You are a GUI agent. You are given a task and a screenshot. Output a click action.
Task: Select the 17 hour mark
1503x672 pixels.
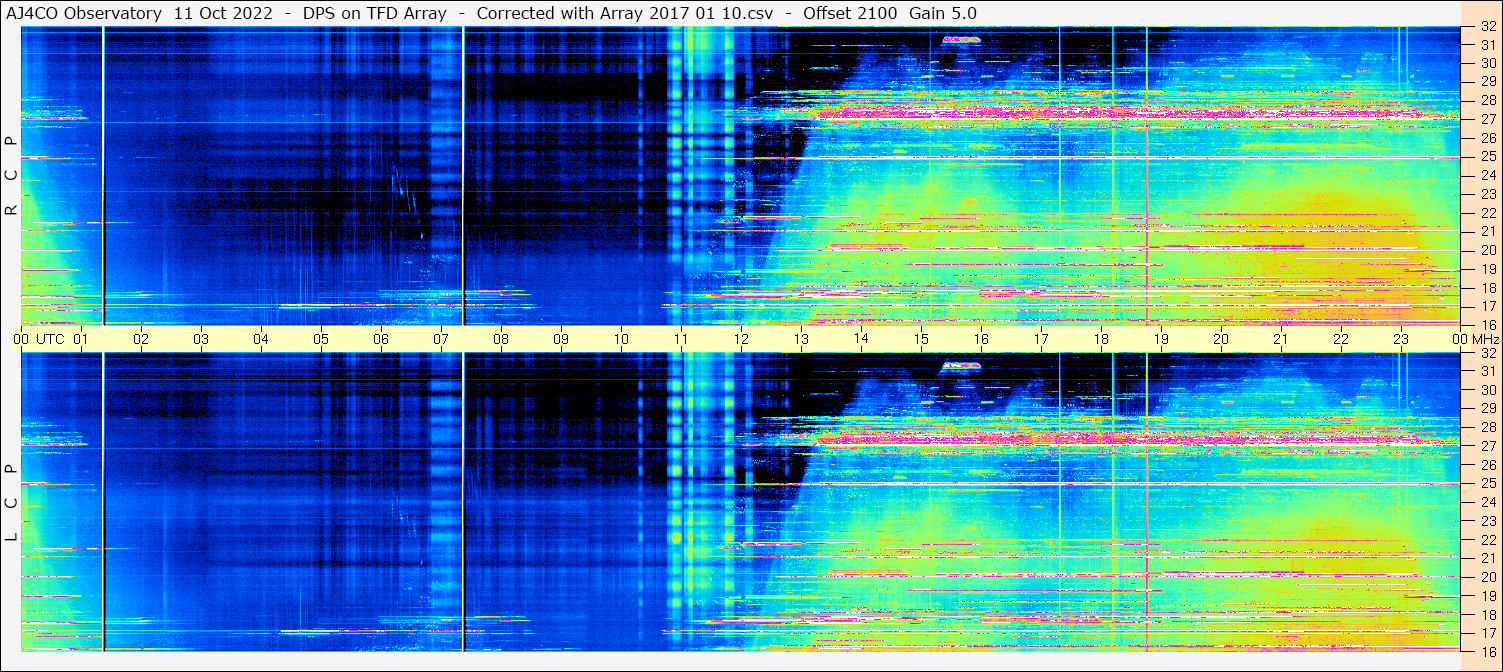[x=1041, y=340]
